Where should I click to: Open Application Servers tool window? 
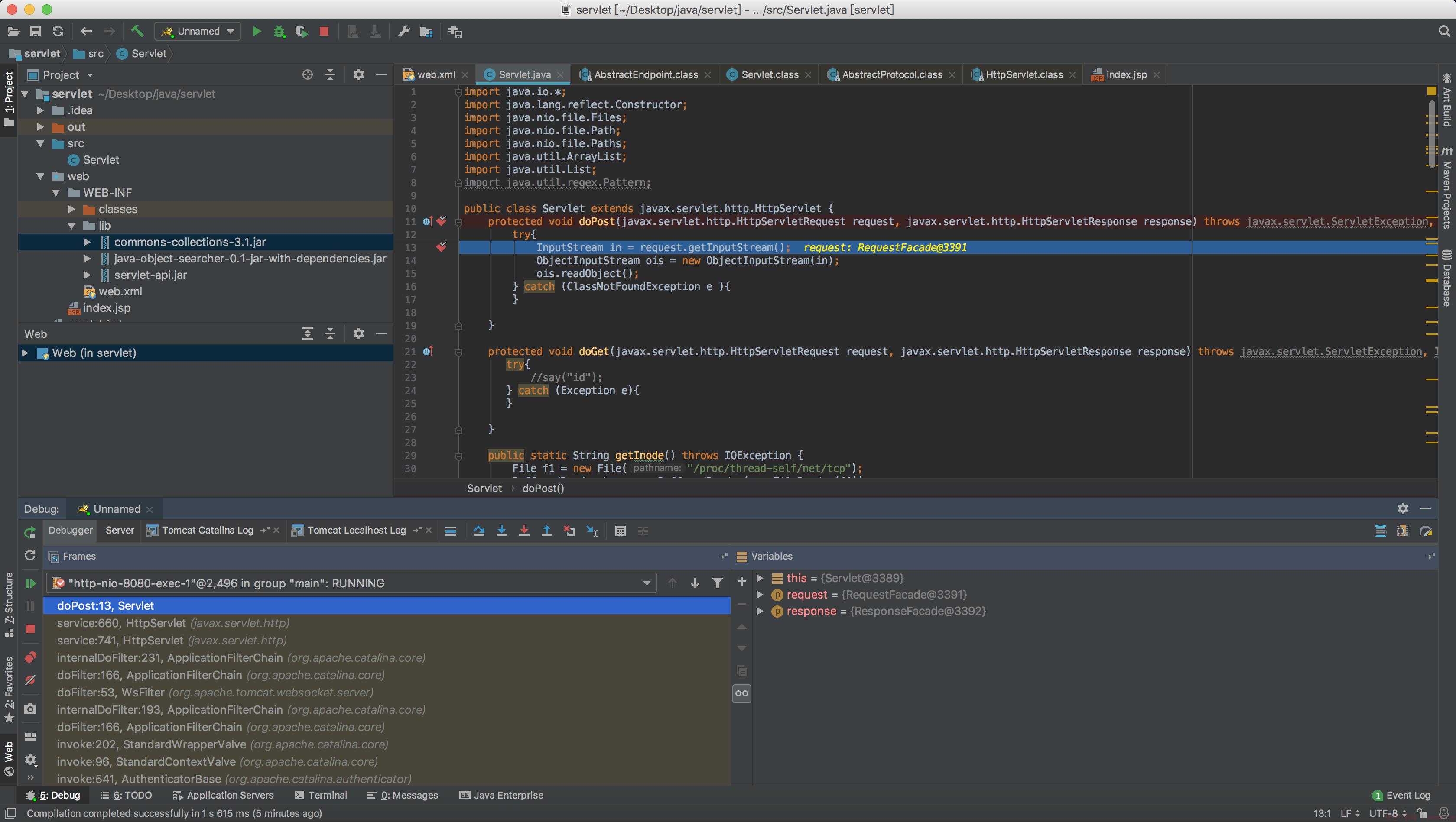click(223, 795)
